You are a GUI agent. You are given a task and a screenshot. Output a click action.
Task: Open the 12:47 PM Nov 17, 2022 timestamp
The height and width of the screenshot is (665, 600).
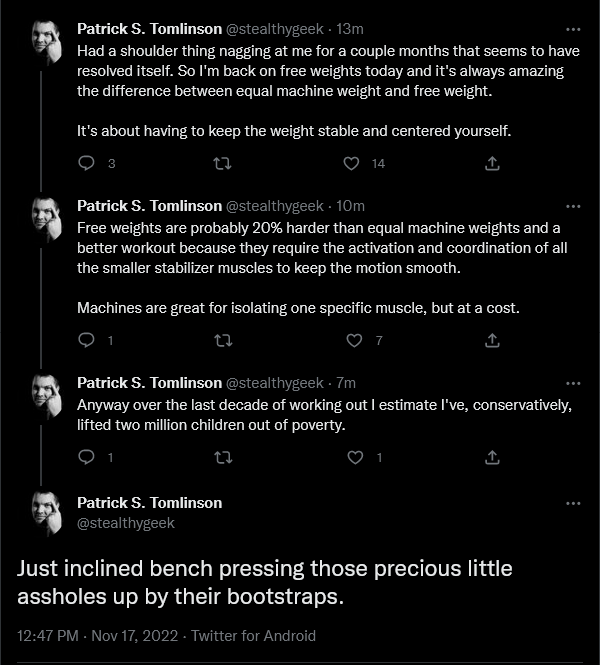point(97,636)
